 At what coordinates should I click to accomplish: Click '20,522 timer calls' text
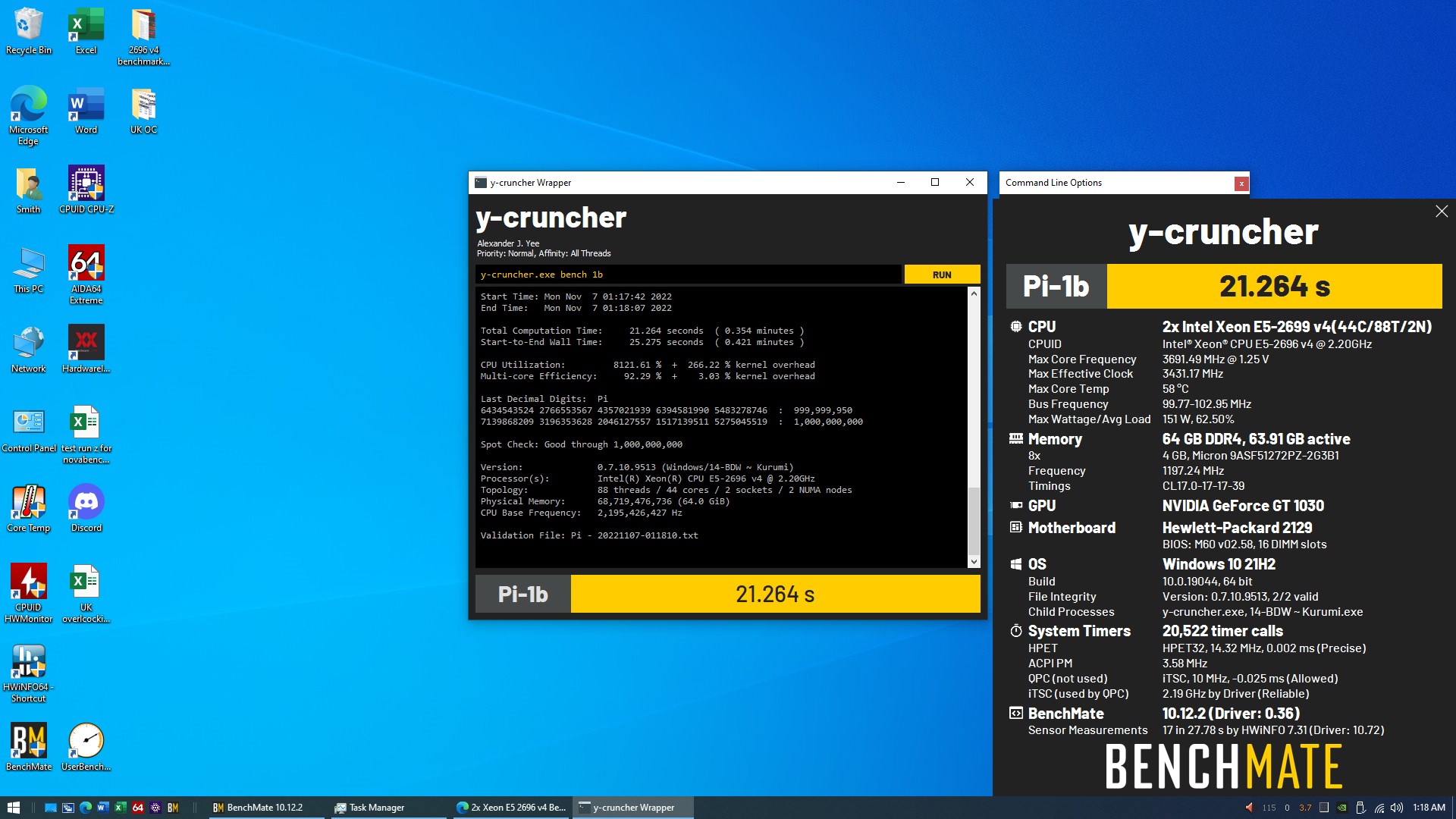click(x=1222, y=631)
